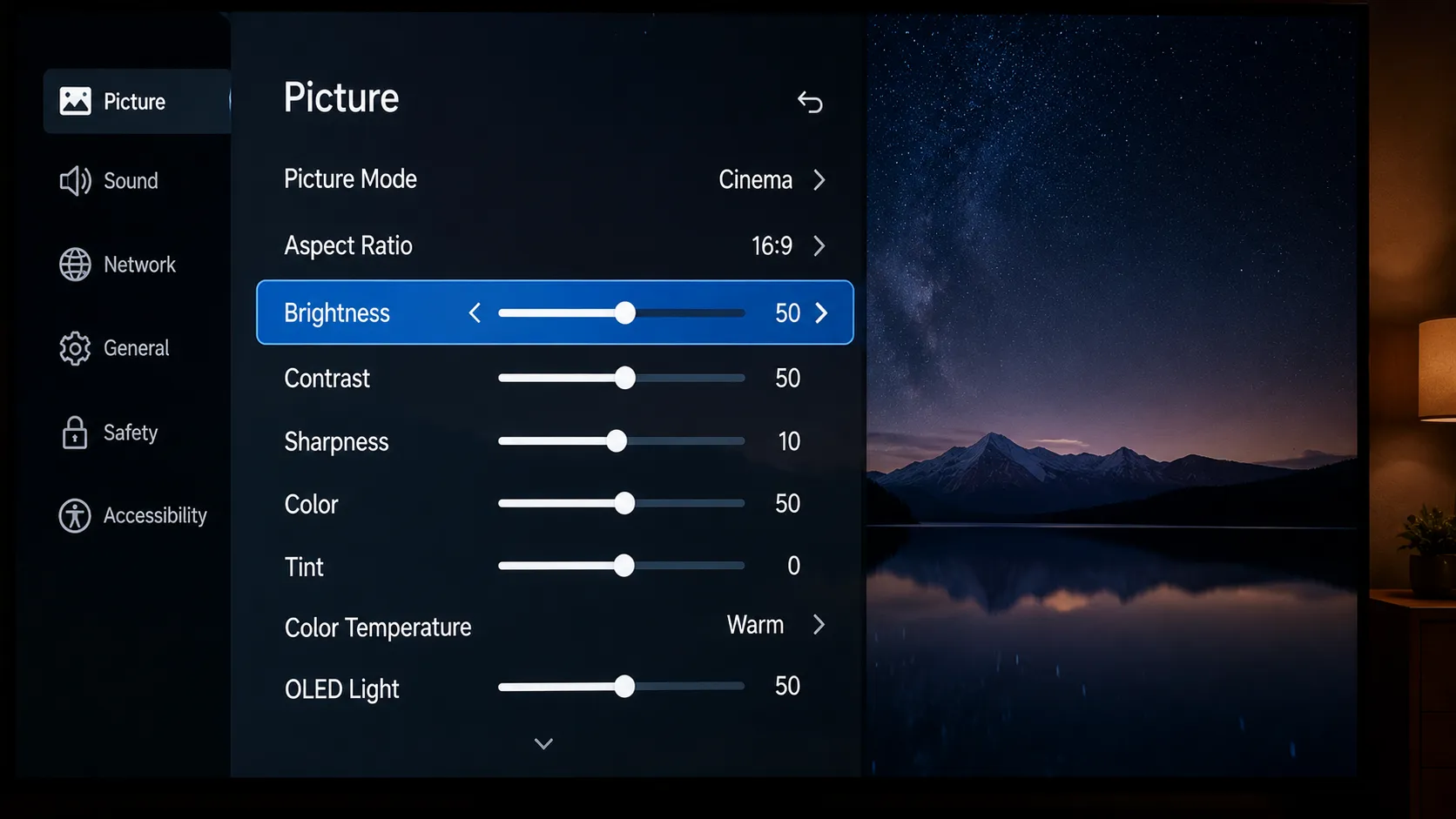Select the Aspect Ratio setting label
This screenshot has height=819, width=1456.
pos(348,246)
